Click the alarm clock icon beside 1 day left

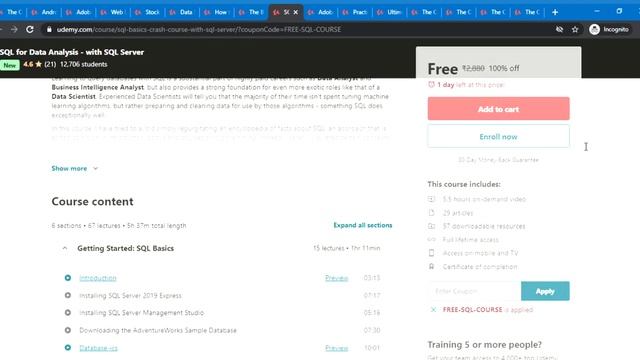[x=431, y=84]
